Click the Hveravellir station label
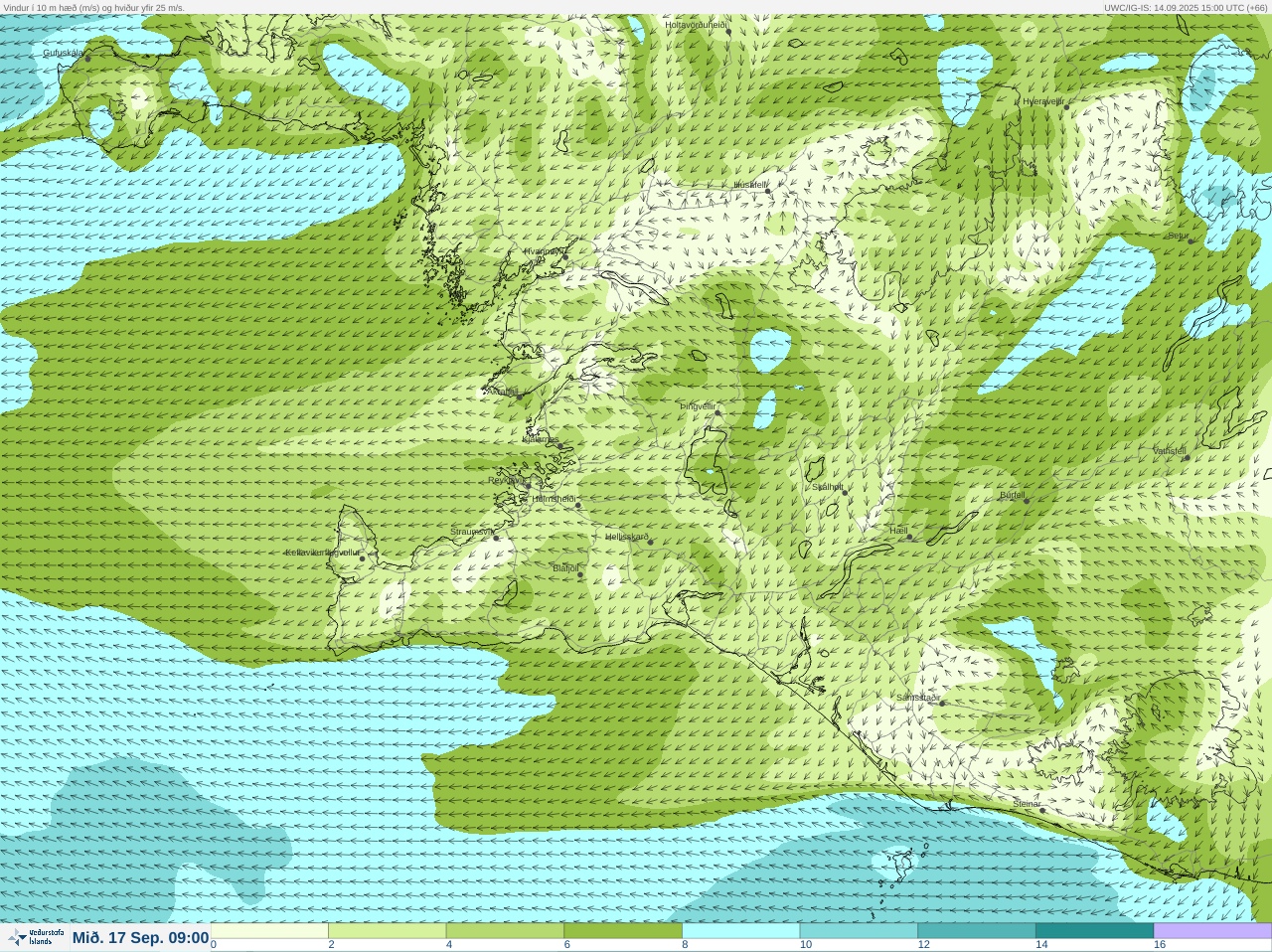The image size is (1272, 952). tap(1043, 101)
